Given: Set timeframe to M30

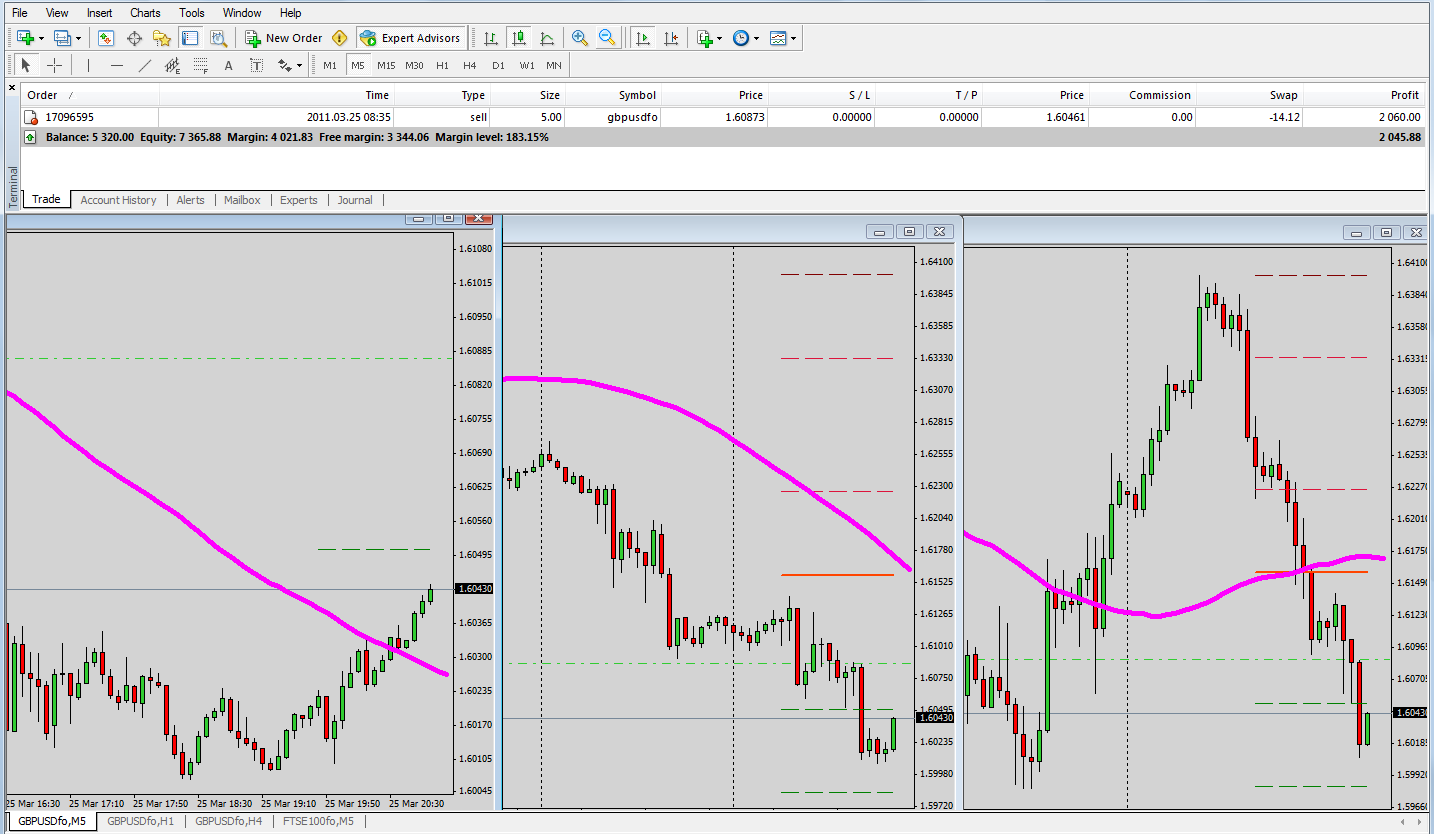Looking at the screenshot, I should (414, 65).
